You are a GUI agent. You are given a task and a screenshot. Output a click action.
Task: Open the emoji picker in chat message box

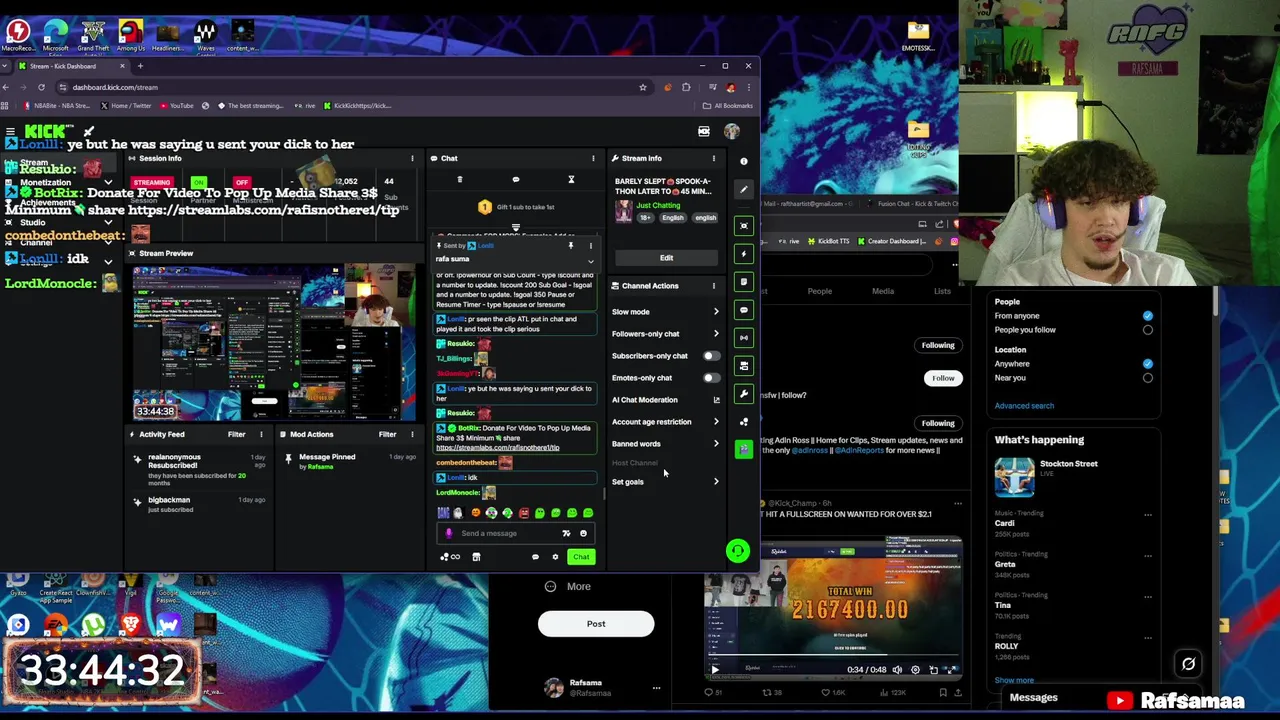point(583,533)
